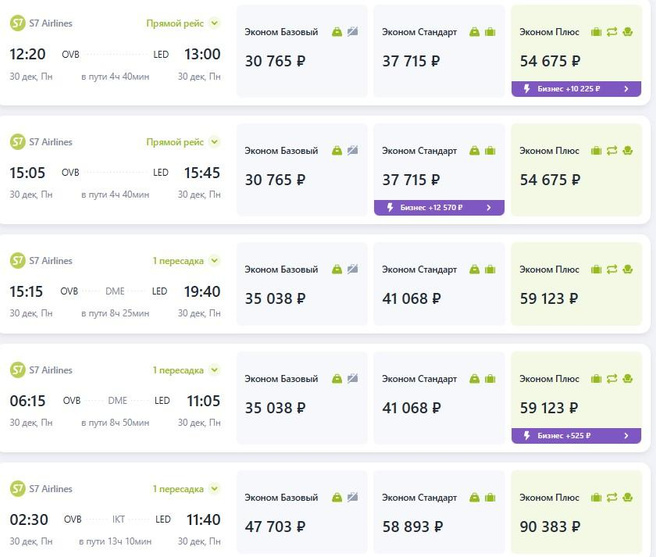
Task: Select the Эконом Плюс fare on the 06:15 flight
Action: point(576,395)
